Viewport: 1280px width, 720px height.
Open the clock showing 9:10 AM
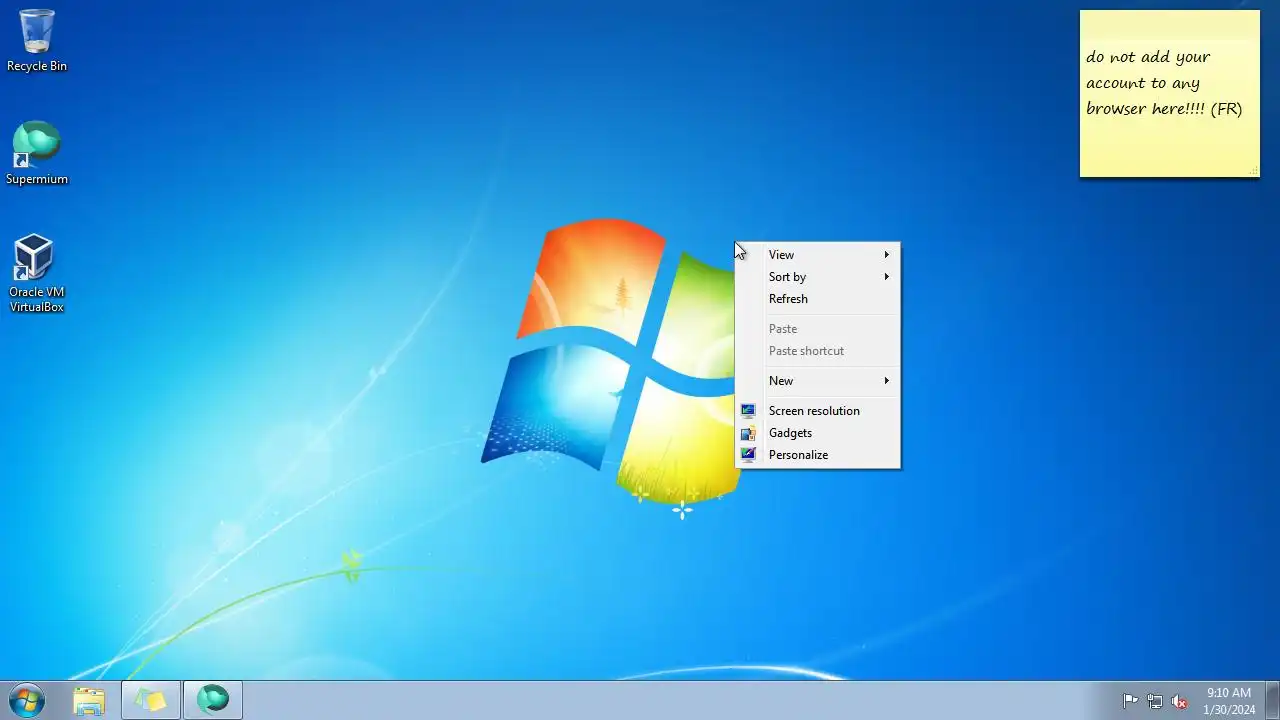tap(1229, 701)
